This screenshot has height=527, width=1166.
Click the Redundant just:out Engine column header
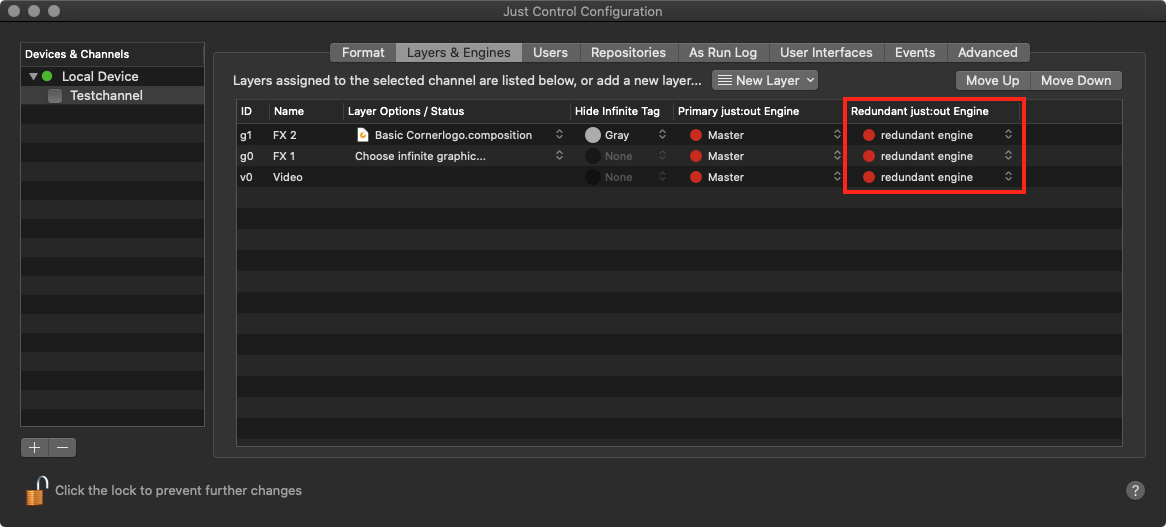point(933,111)
